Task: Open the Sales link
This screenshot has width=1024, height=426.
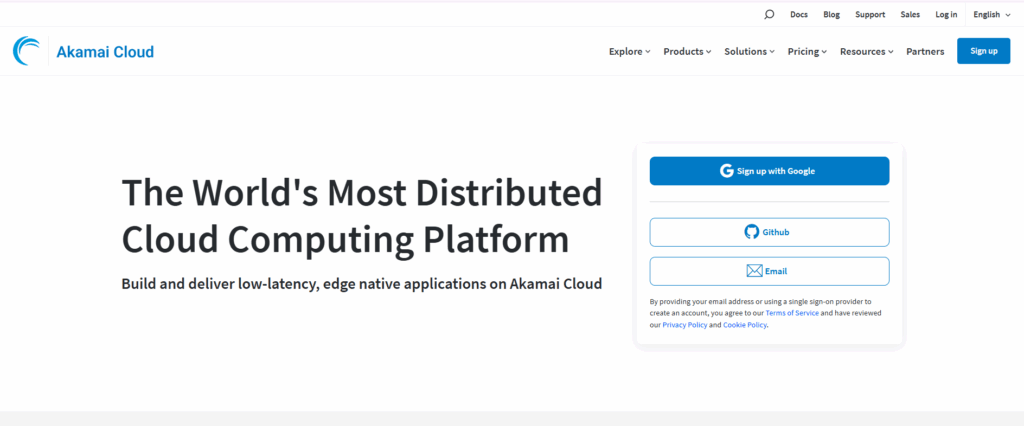Action: 910,14
